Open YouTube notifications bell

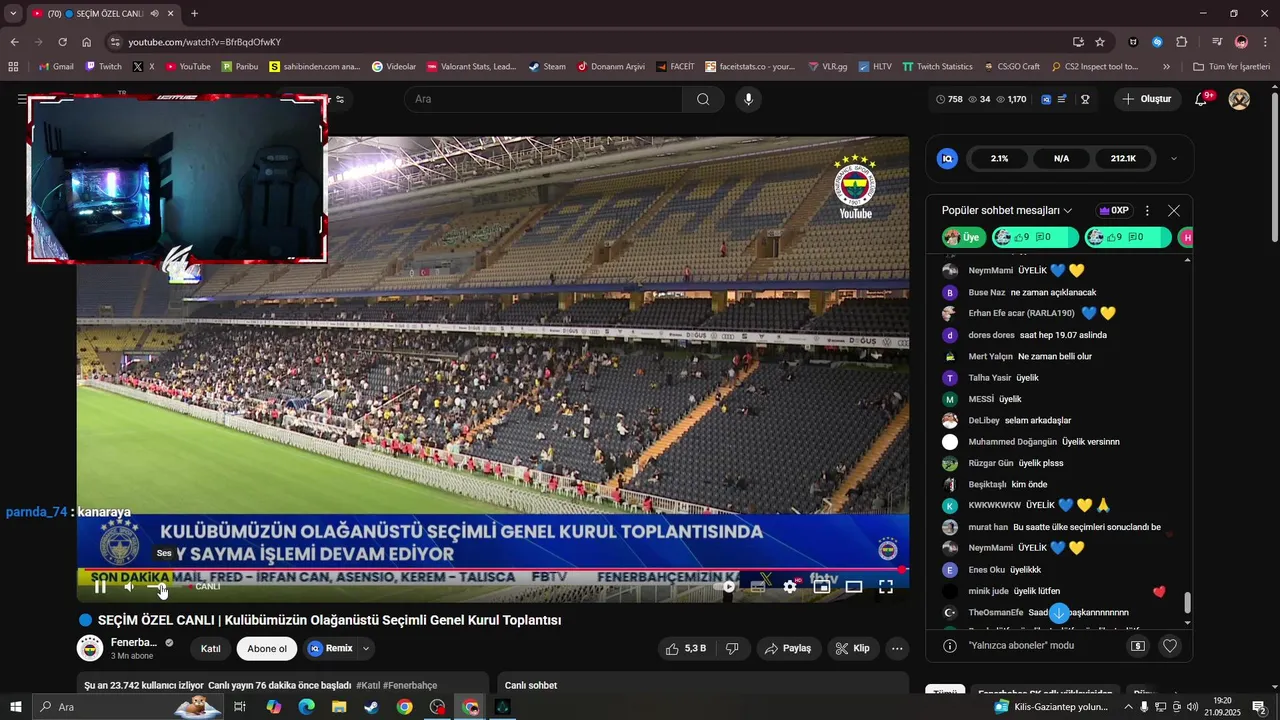click(1202, 99)
